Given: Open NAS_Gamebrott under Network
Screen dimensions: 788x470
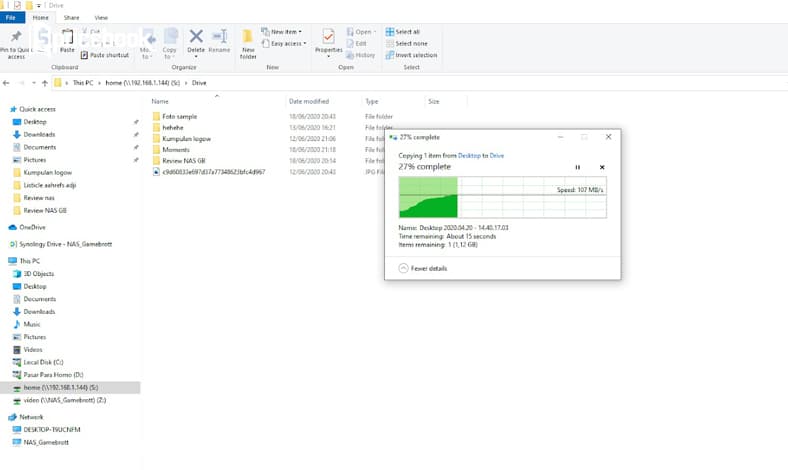Looking at the screenshot, I should (x=46, y=442).
